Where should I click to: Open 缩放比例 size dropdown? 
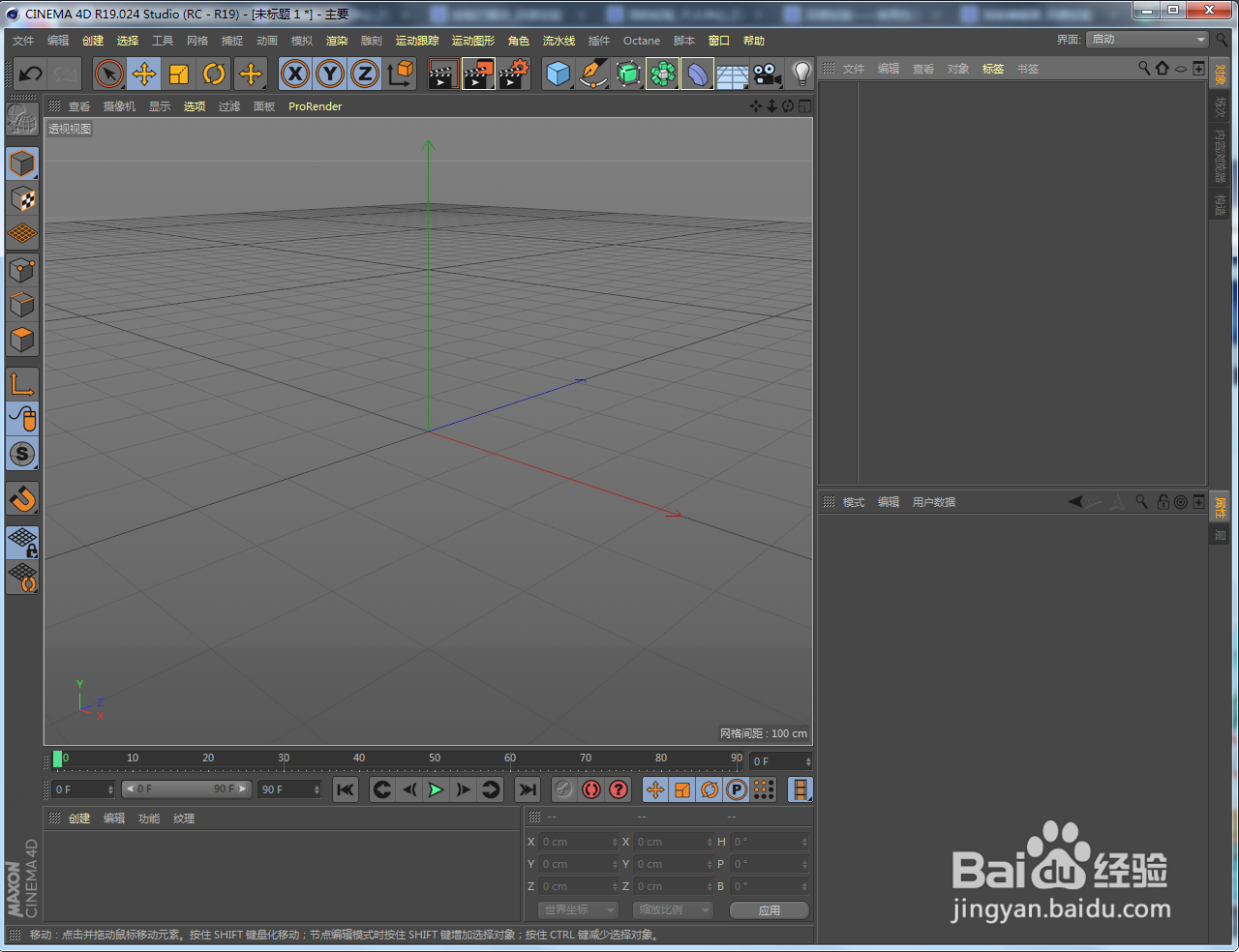673,910
